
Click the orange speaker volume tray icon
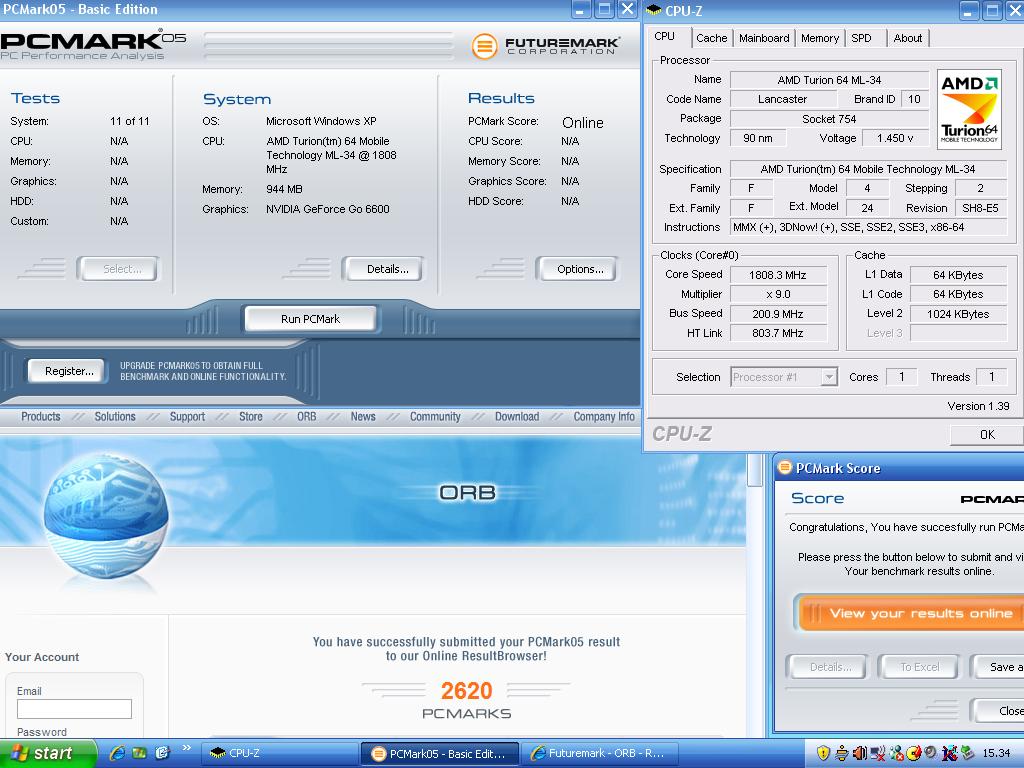point(860,753)
